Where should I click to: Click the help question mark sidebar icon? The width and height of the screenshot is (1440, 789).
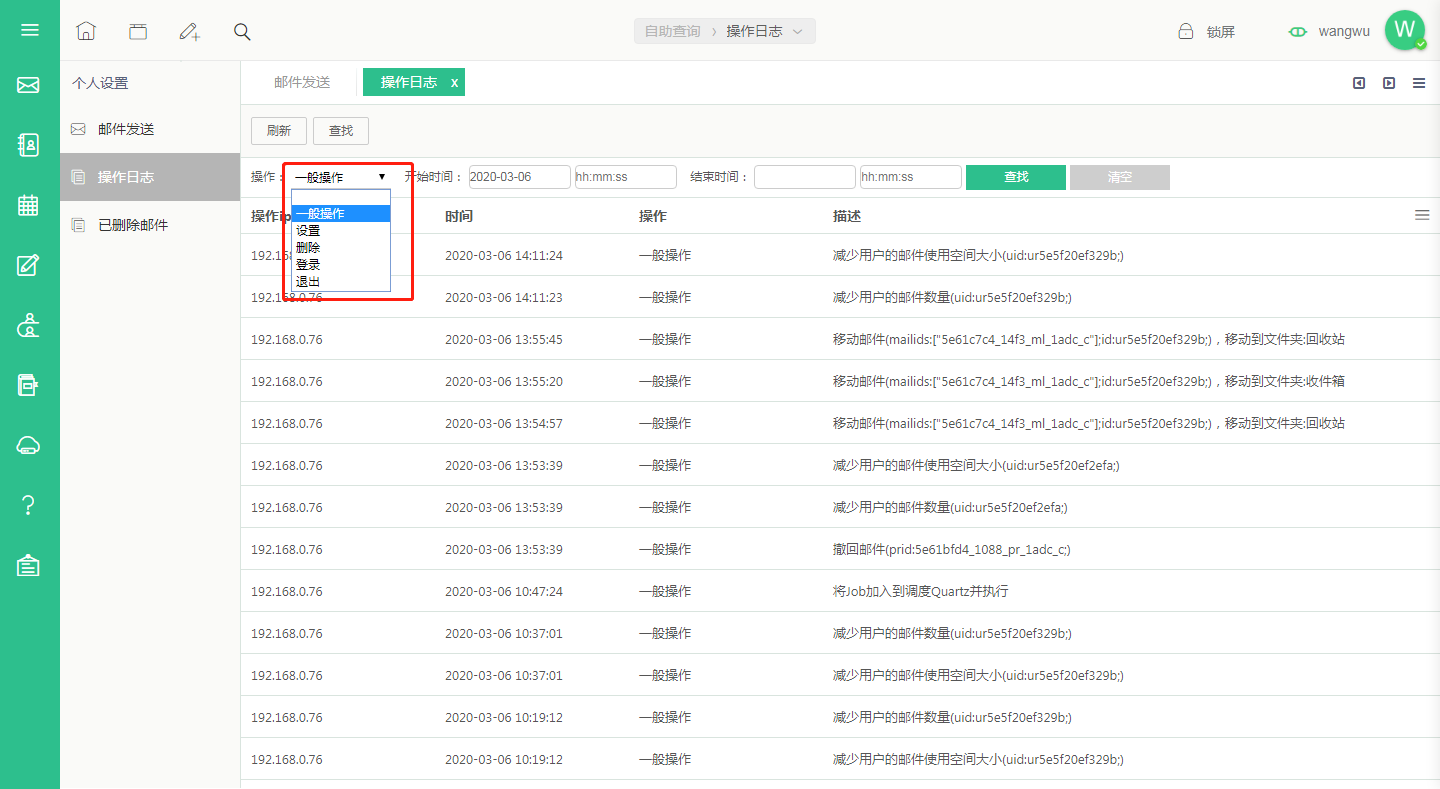(28, 505)
